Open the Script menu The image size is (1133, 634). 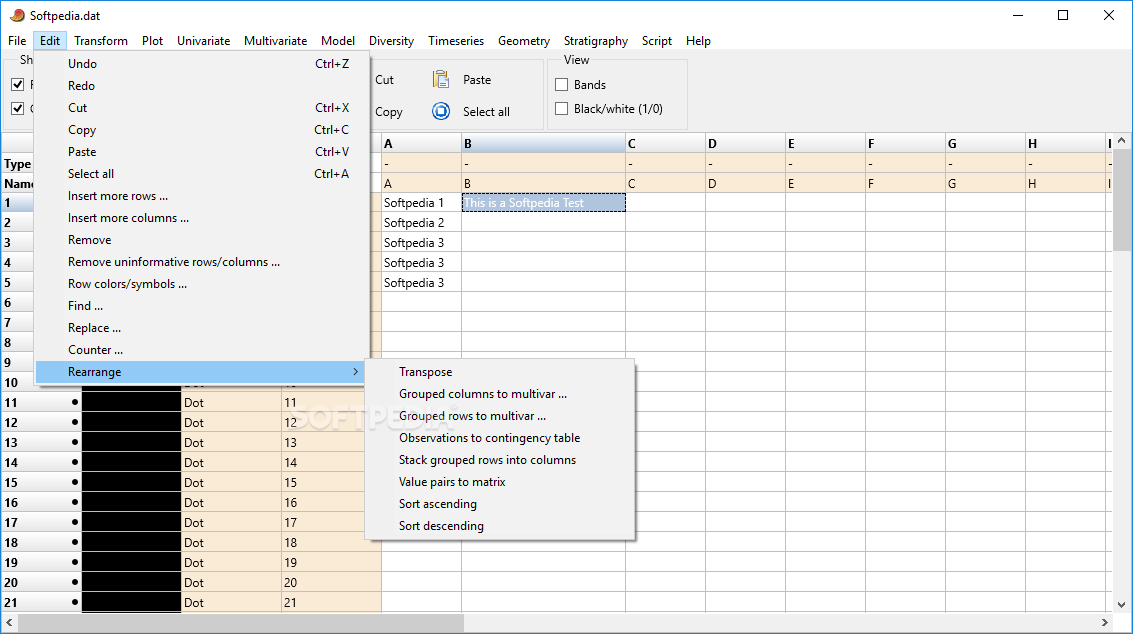pyautogui.click(x=657, y=40)
